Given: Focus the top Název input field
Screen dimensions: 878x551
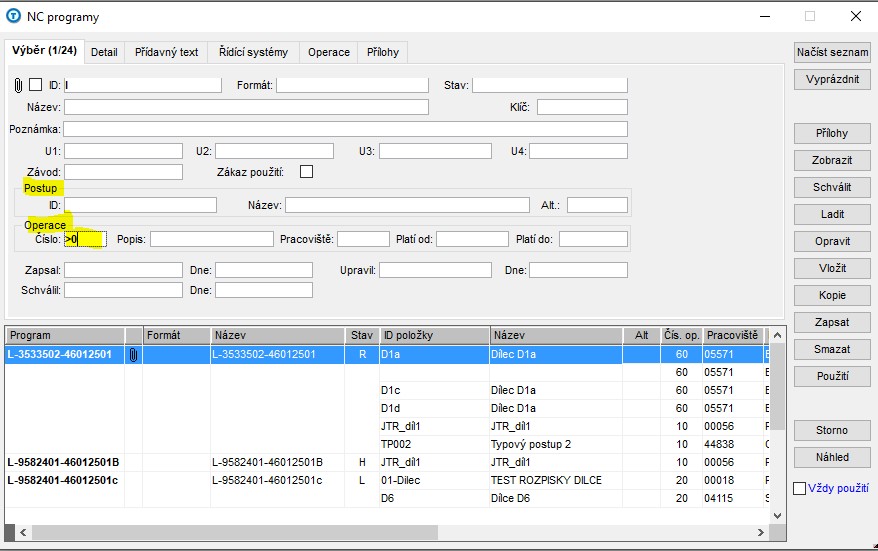Looking at the screenshot, I should (246, 107).
